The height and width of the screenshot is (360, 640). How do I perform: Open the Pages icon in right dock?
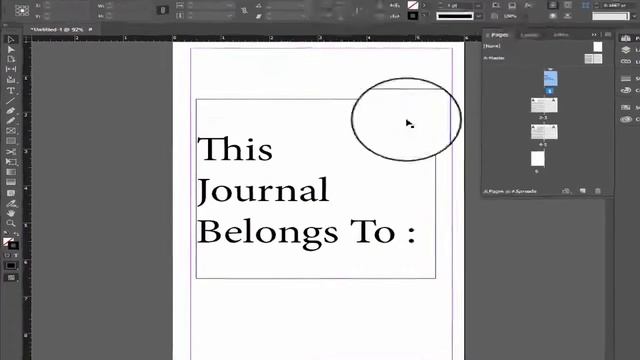[x=626, y=38]
